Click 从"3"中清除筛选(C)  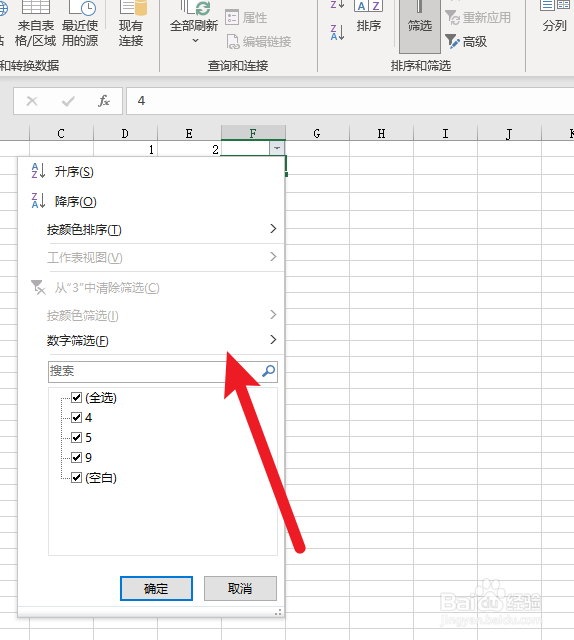[x=107, y=288]
